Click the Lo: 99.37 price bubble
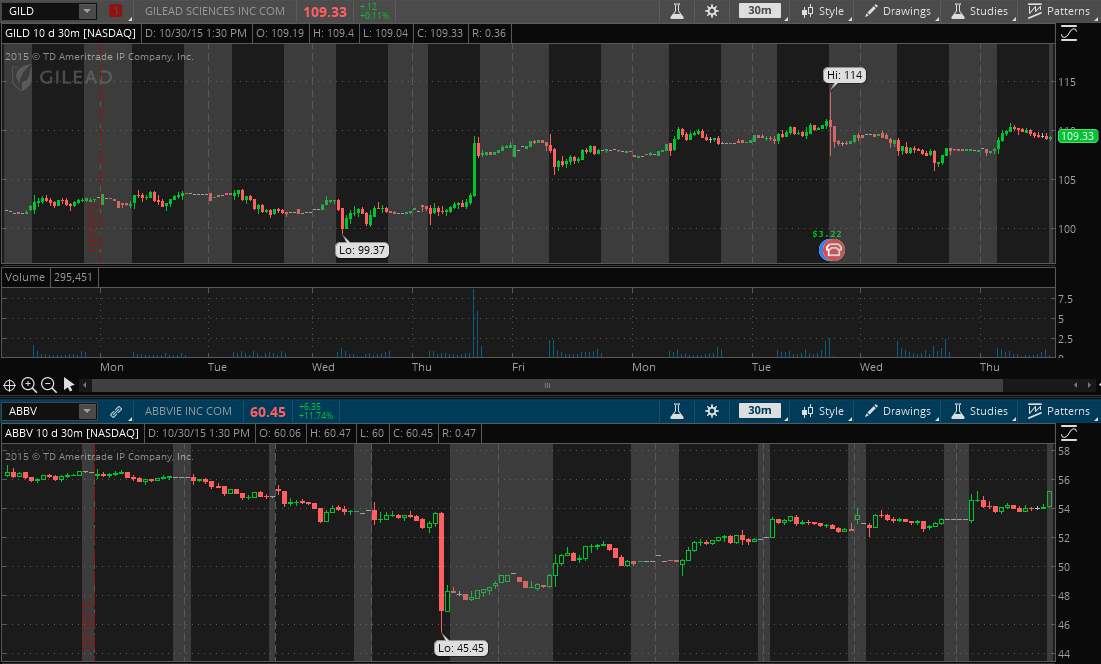This screenshot has height=664, width=1101. point(362,250)
